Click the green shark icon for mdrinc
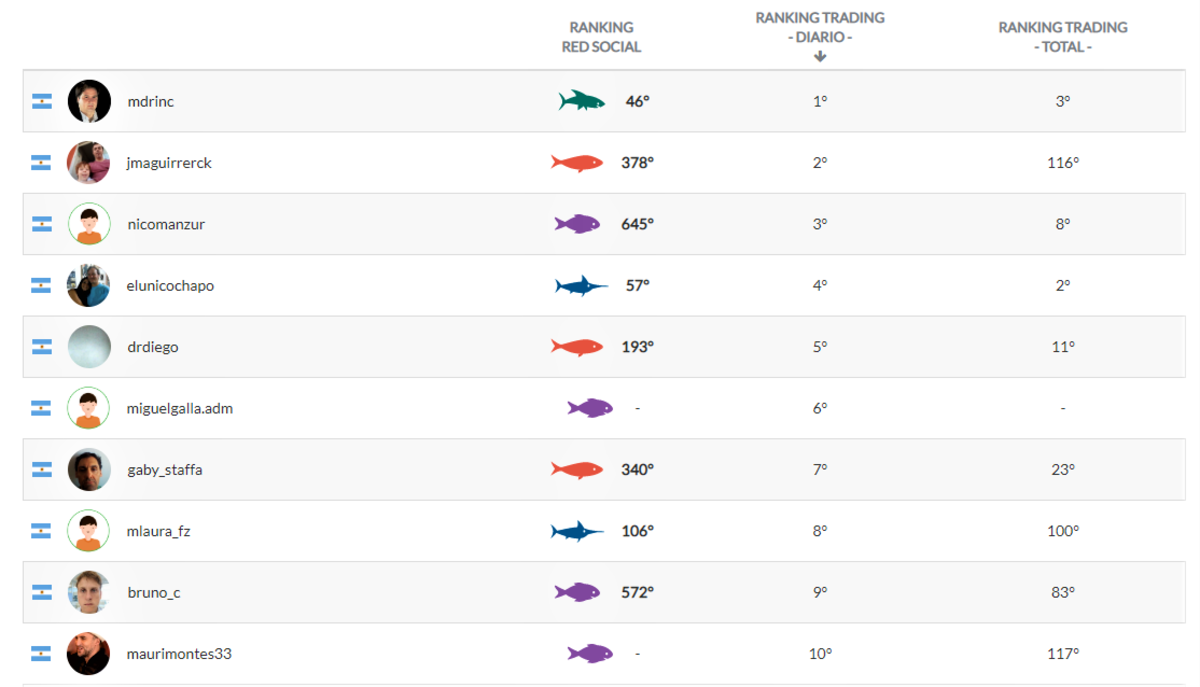 tap(582, 101)
